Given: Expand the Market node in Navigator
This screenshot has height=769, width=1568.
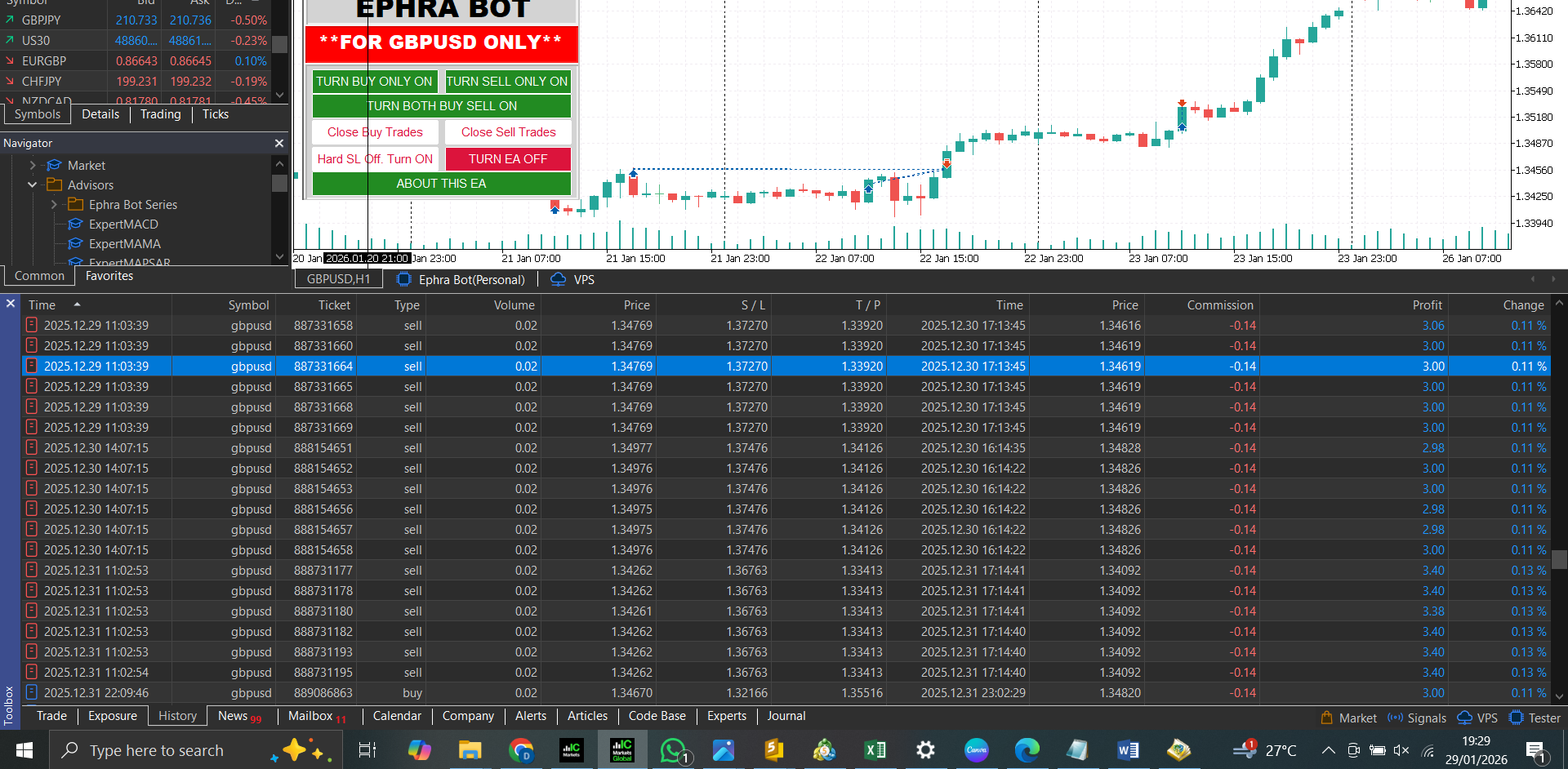Looking at the screenshot, I should [33, 165].
